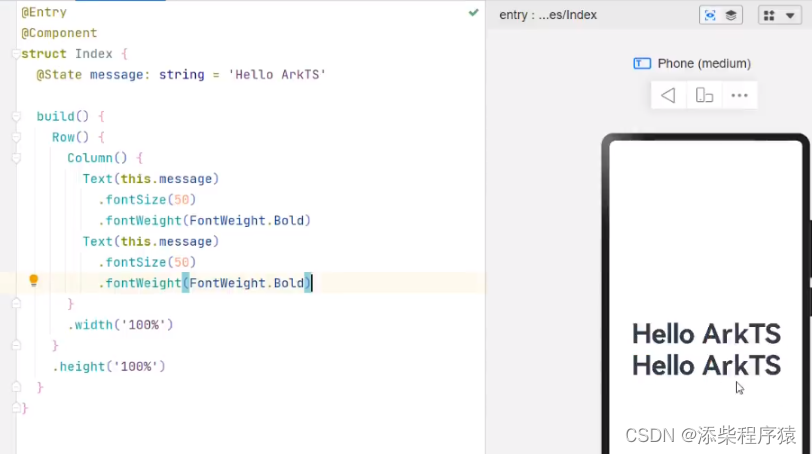Click the yellow lightbulb quick-fix icon
This screenshot has height=454, width=812.
click(x=34, y=281)
